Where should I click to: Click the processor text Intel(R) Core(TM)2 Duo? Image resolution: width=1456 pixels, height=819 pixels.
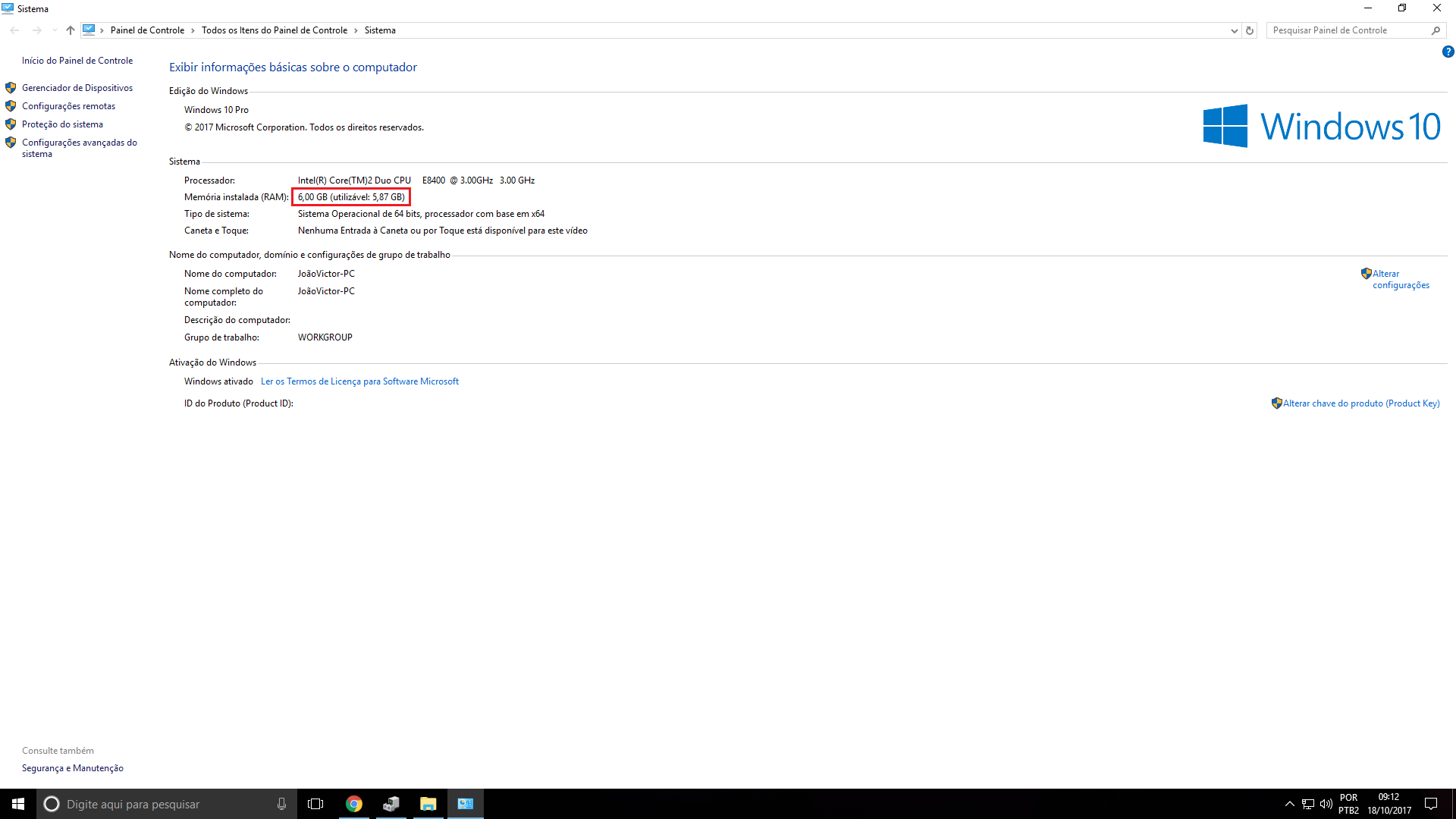pos(354,180)
